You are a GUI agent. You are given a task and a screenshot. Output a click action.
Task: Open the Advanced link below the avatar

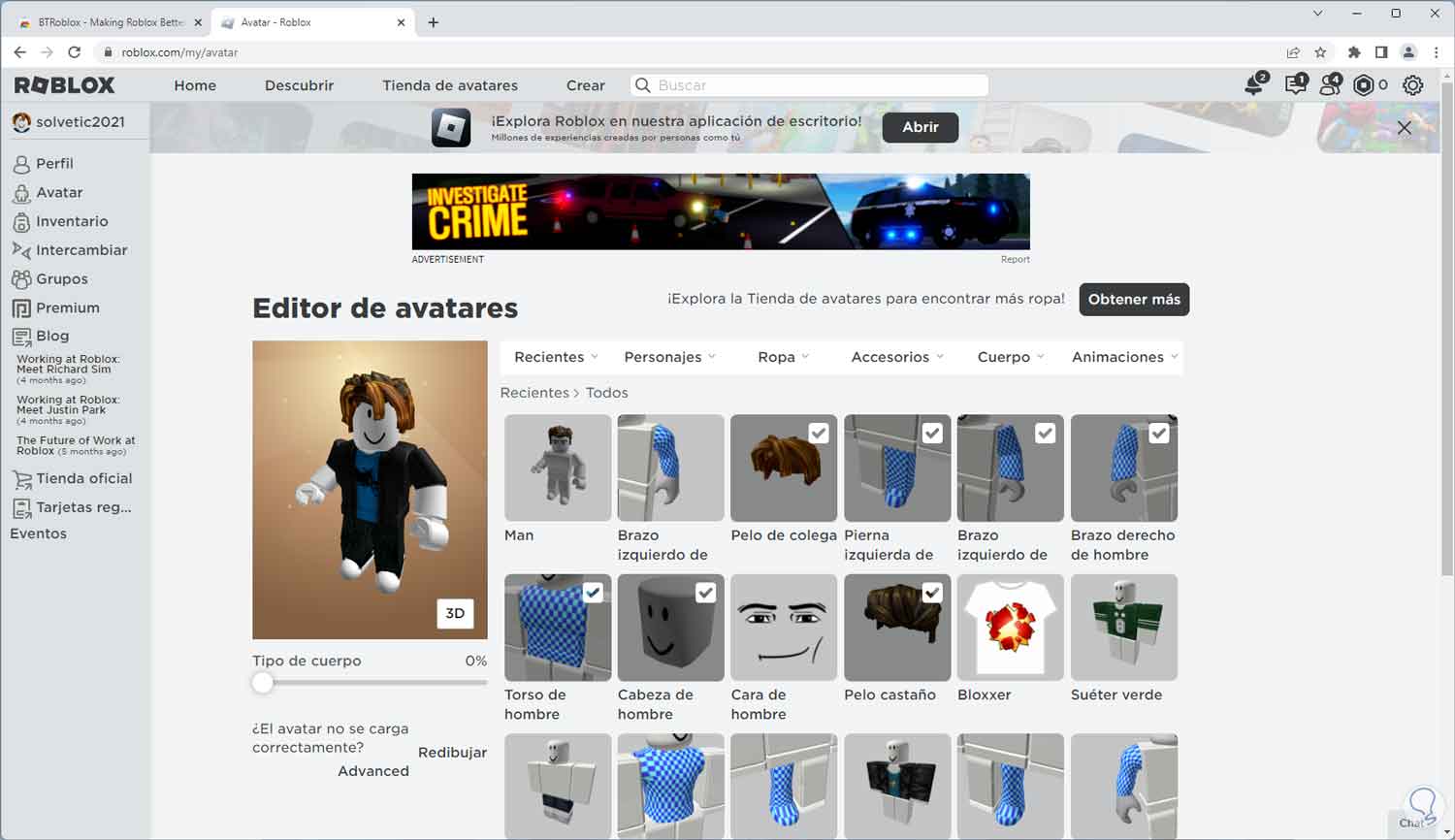(x=373, y=771)
